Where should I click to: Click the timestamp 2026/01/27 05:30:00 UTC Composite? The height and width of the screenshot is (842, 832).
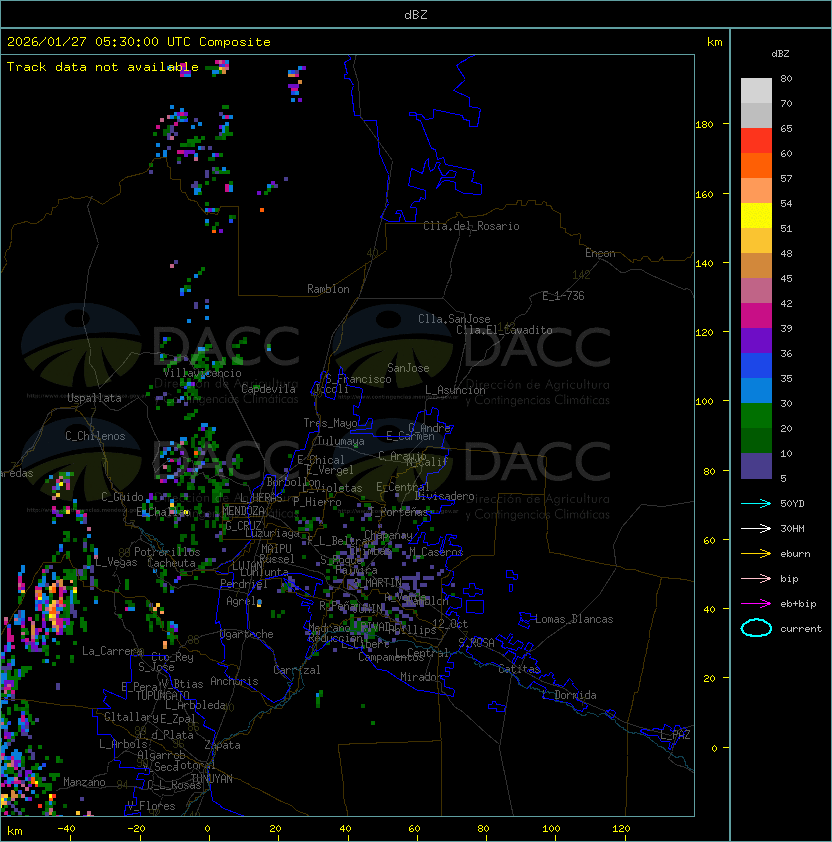(x=139, y=42)
